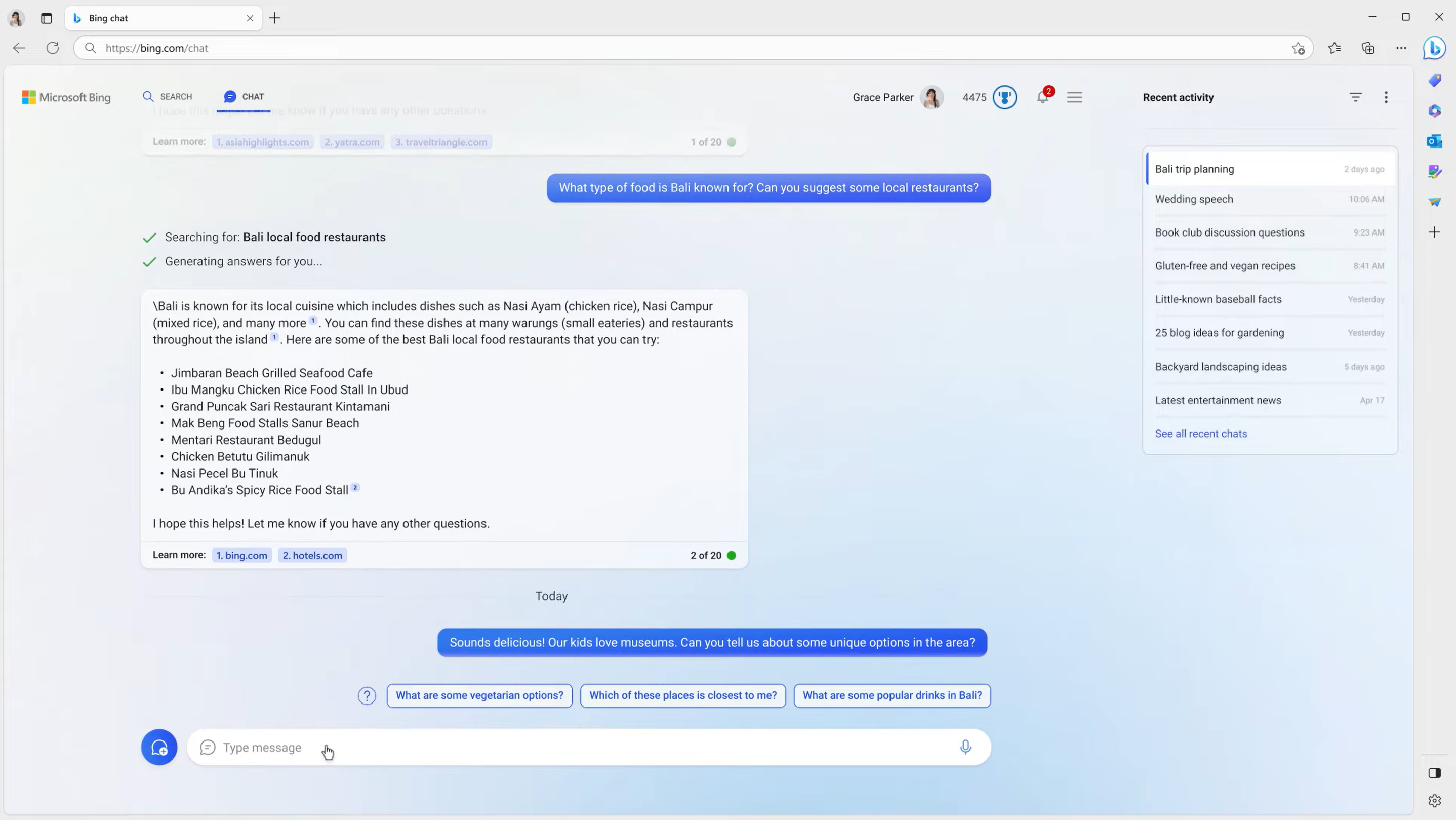Open the Collections icon in browser toolbar

point(1368,48)
